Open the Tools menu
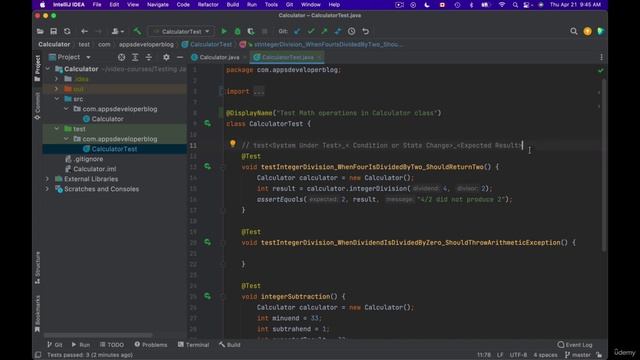This screenshot has height=360, width=640. point(271,4)
